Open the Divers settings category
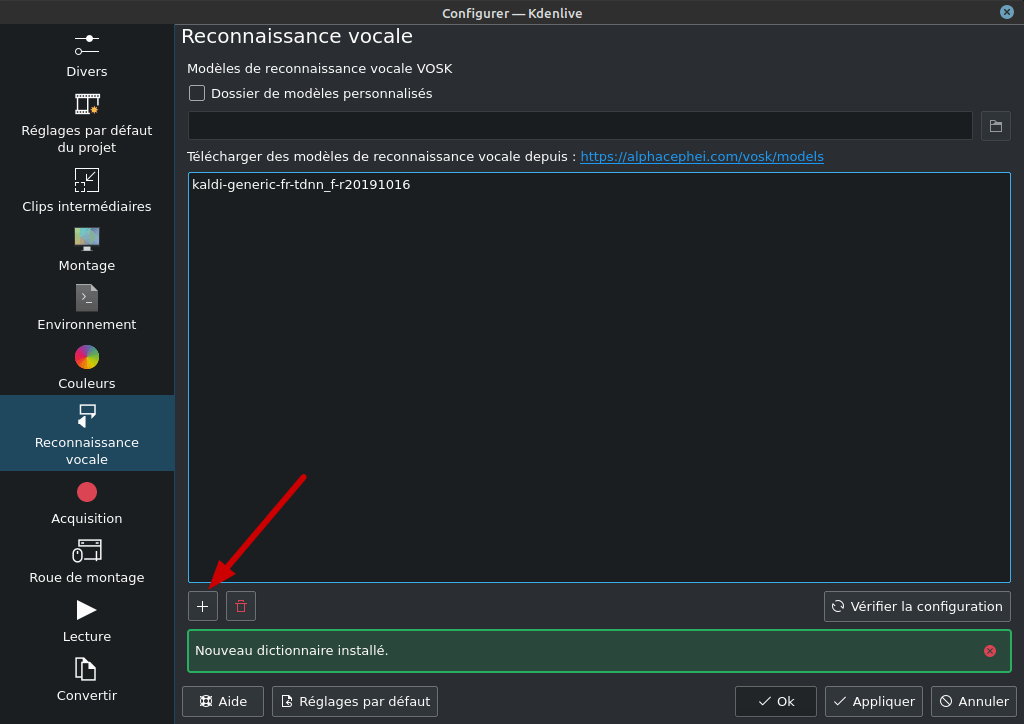 pyautogui.click(x=87, y=55)
